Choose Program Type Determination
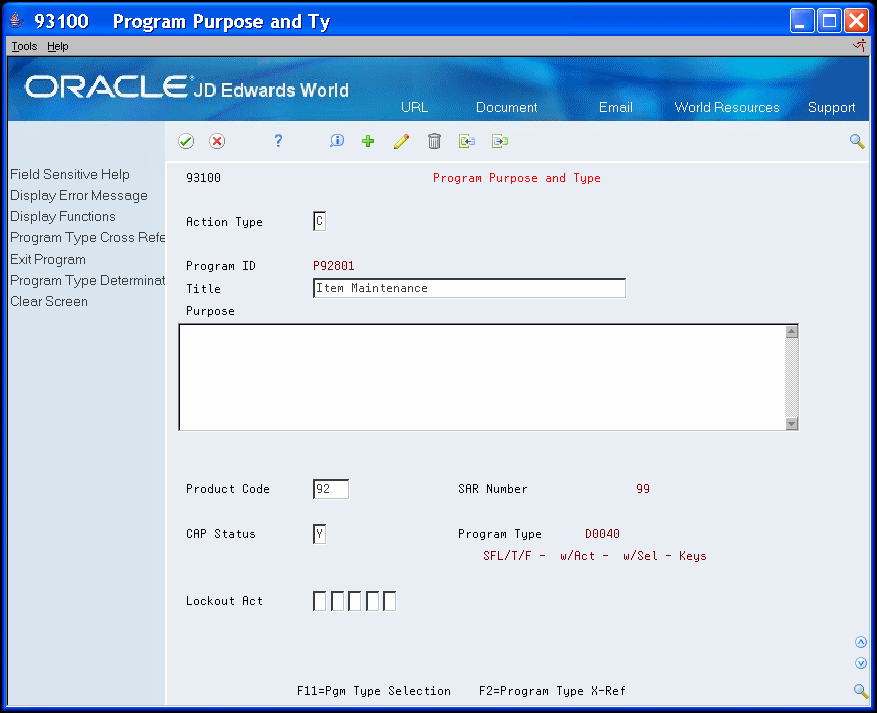The image size is (877, 713). click(x=88, y=280)
